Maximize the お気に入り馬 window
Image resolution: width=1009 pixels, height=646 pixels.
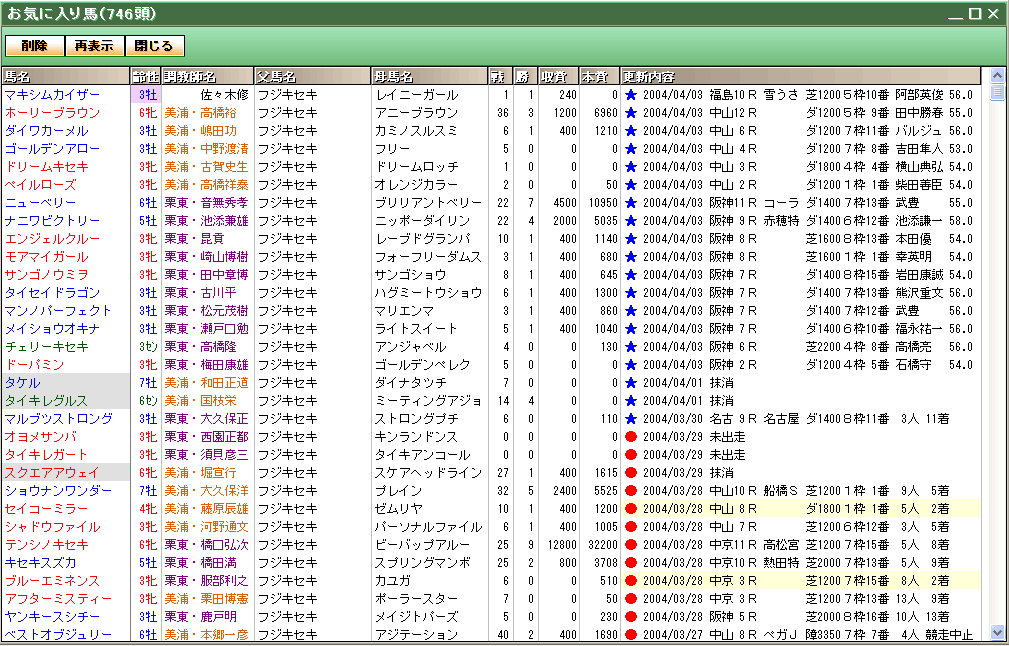click(974, 14)
